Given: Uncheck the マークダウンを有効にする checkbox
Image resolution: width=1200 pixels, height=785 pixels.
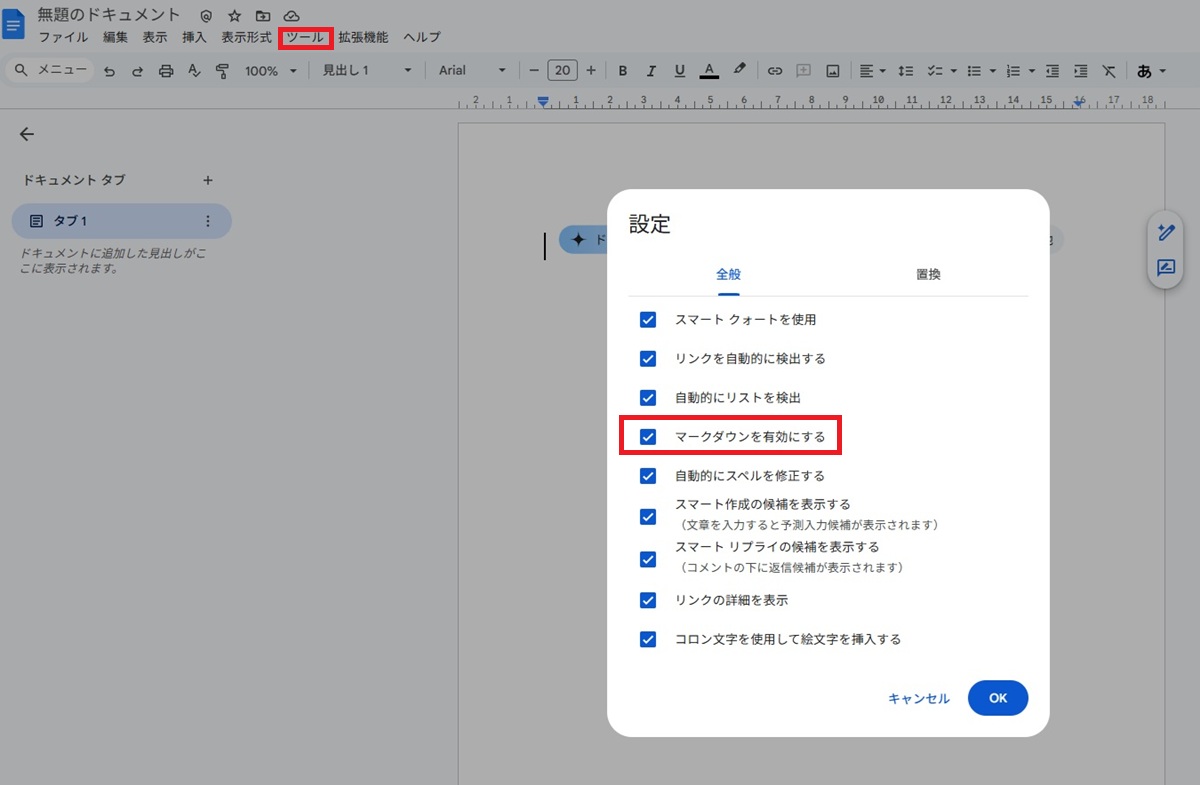Looking at the screenshot, I should coord(648,437).
